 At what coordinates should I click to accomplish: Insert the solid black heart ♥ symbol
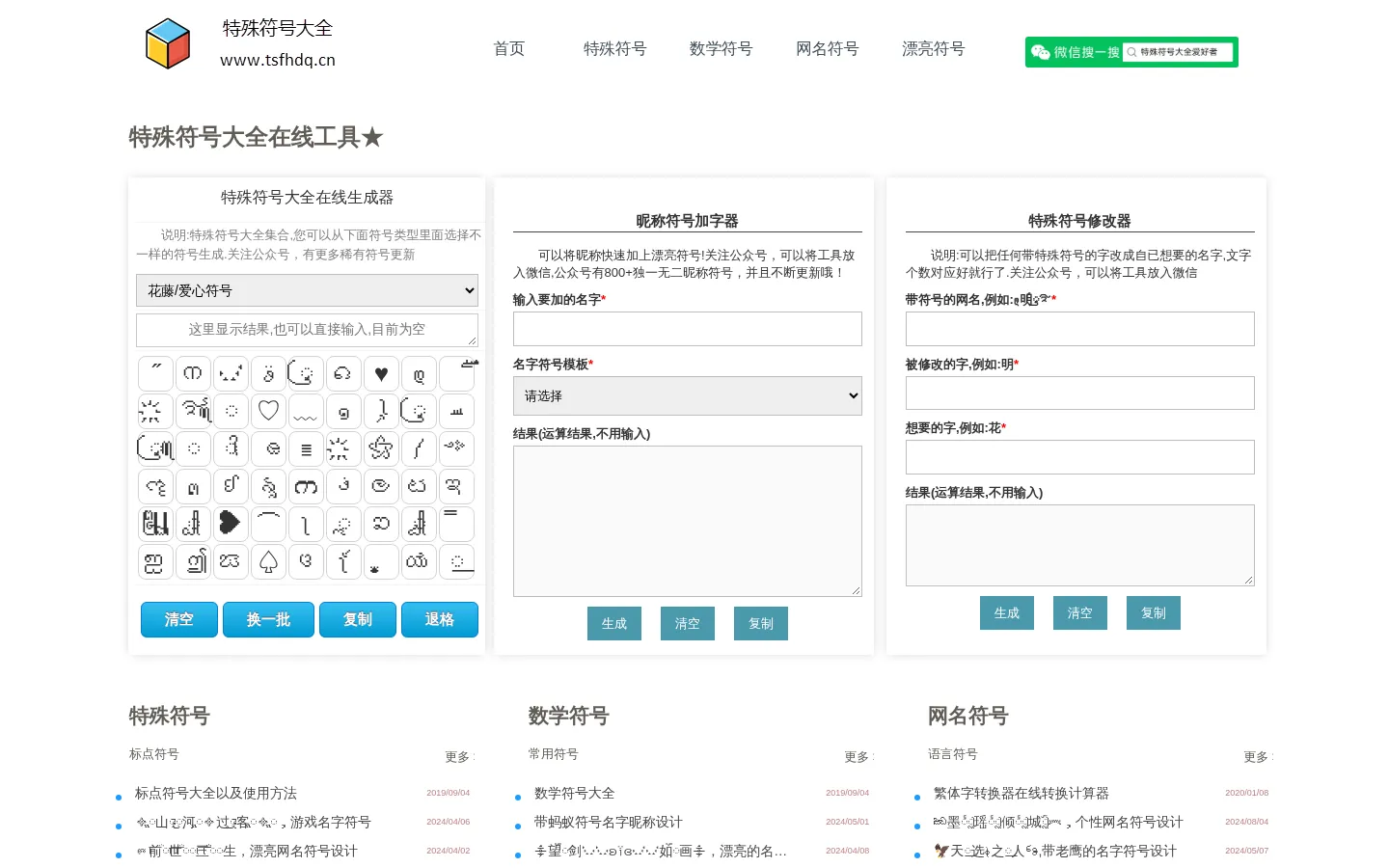381,373
